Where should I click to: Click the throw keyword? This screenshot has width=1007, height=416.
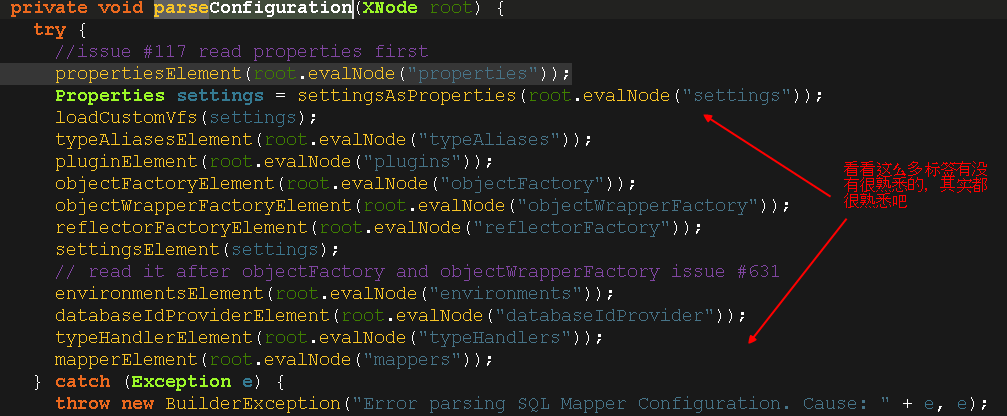point(83,404)
